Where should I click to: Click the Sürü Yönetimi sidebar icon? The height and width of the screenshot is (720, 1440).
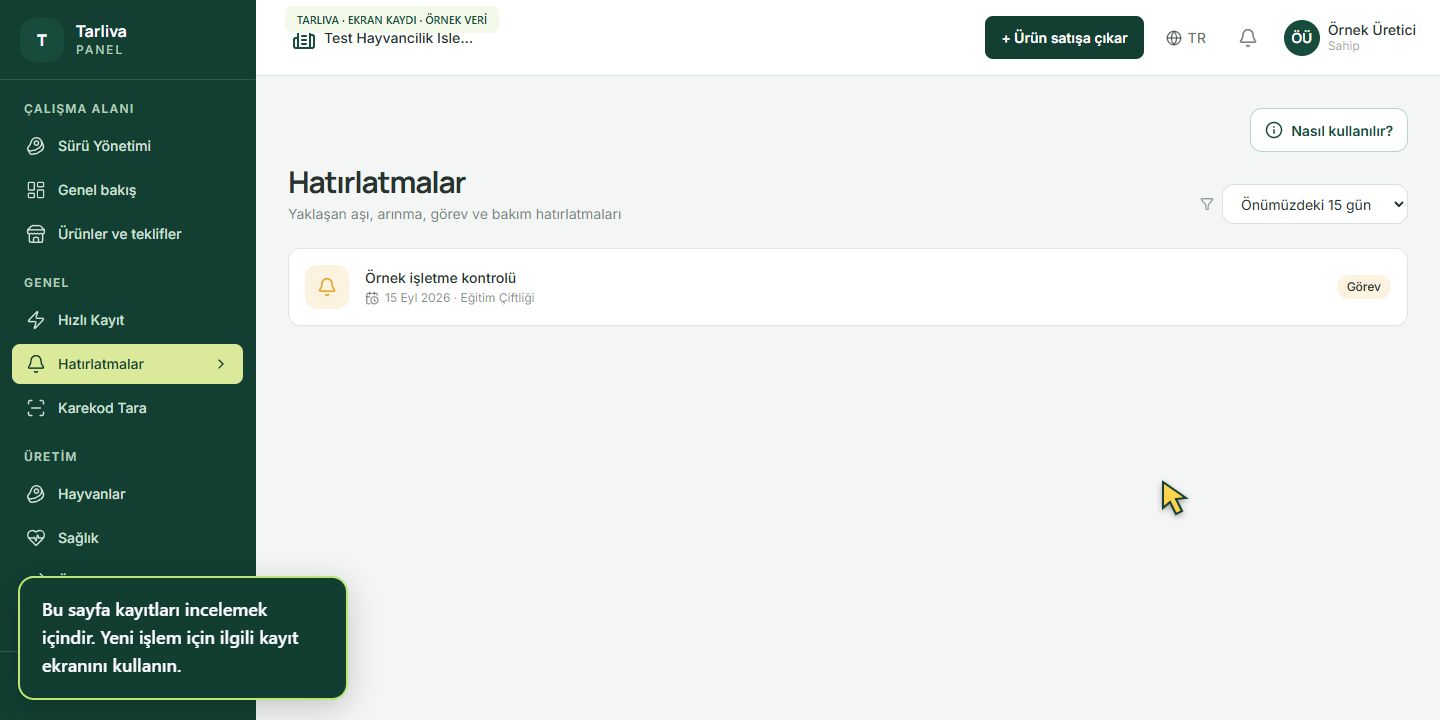(x=36, y=146)
